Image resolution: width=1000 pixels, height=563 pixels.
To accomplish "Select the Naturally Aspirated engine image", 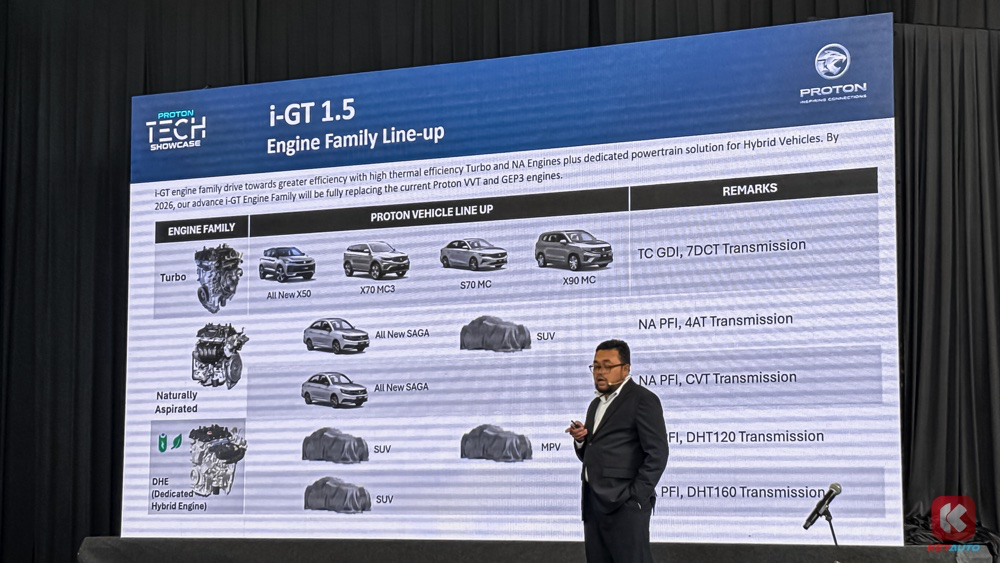I will 219,355.
